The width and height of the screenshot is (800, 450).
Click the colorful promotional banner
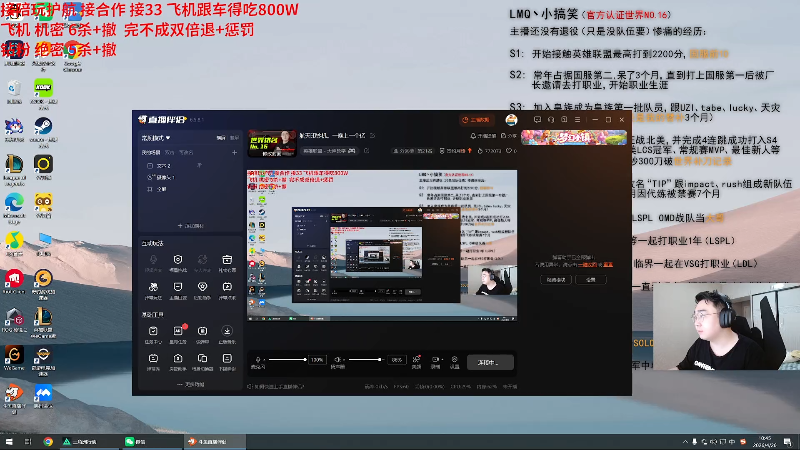574,138
